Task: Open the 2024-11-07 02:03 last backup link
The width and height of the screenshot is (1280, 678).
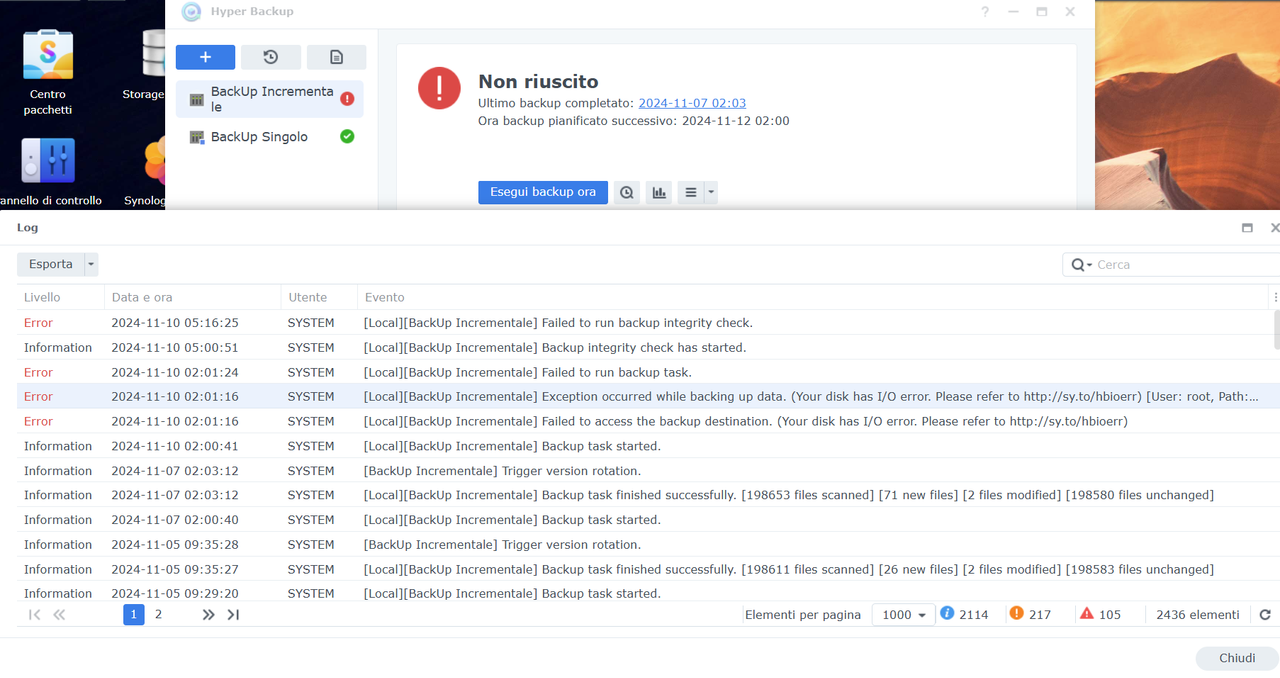Action: click(x=692, y=103)
